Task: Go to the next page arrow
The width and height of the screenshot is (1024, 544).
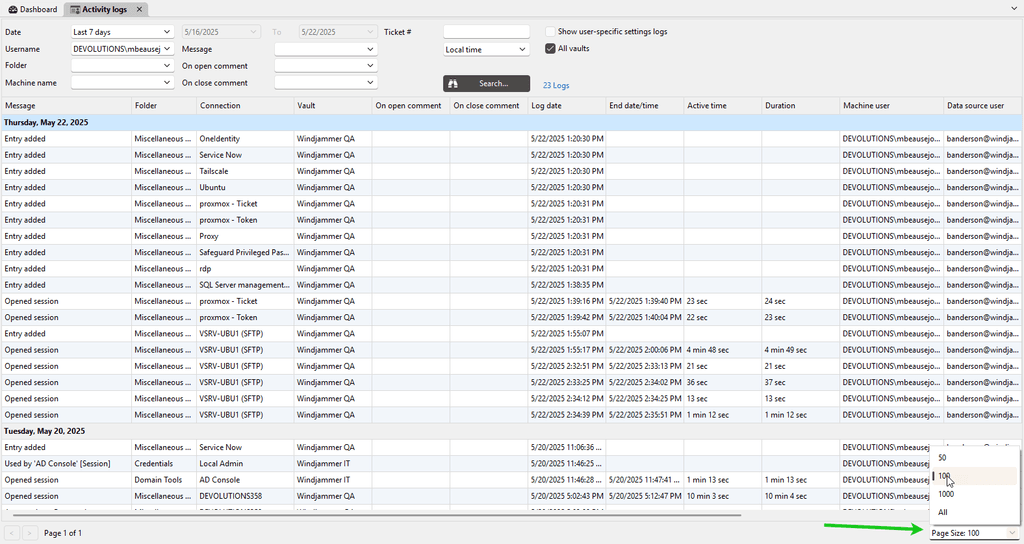Action: (x=30, y=533)
